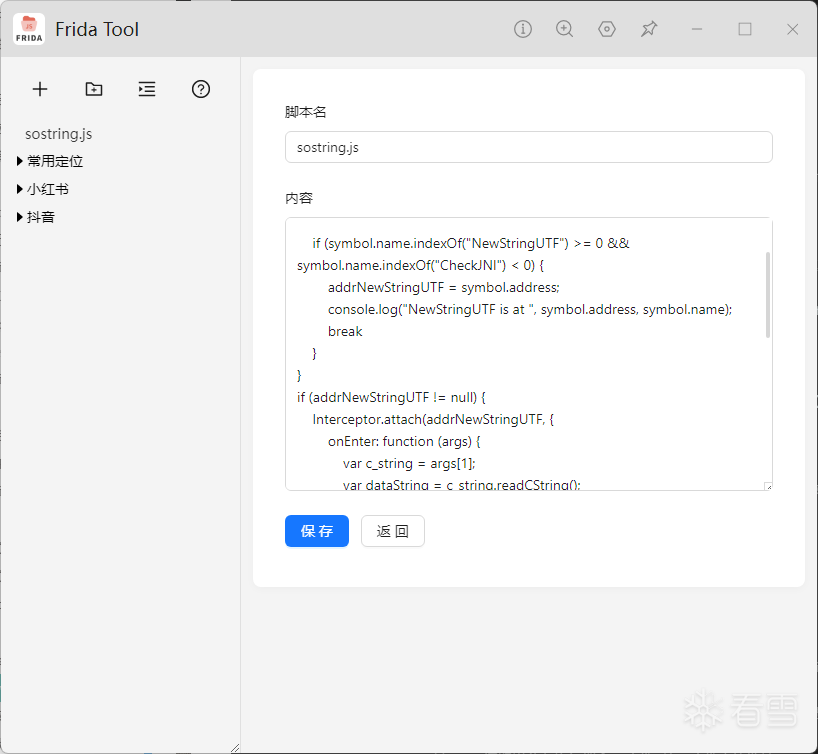Create new folder with folder-plus icon

pyautogui.click(x=94, y=89)
